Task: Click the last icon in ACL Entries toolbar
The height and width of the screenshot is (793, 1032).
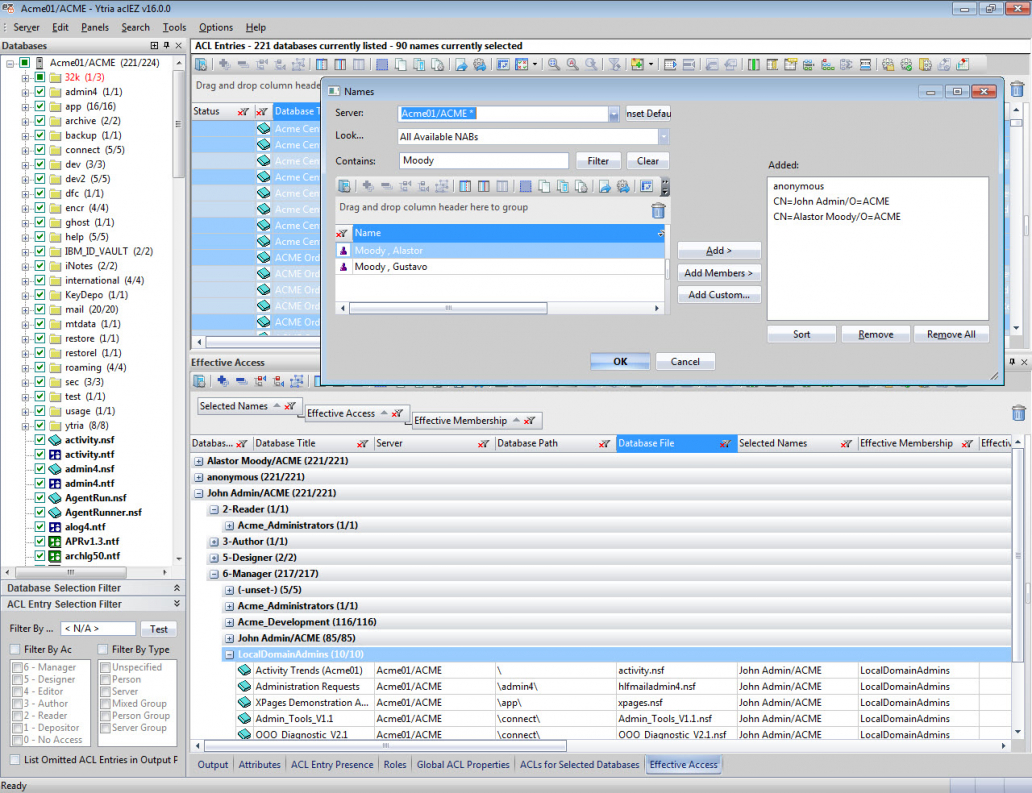Action: (x=962, y=64)
